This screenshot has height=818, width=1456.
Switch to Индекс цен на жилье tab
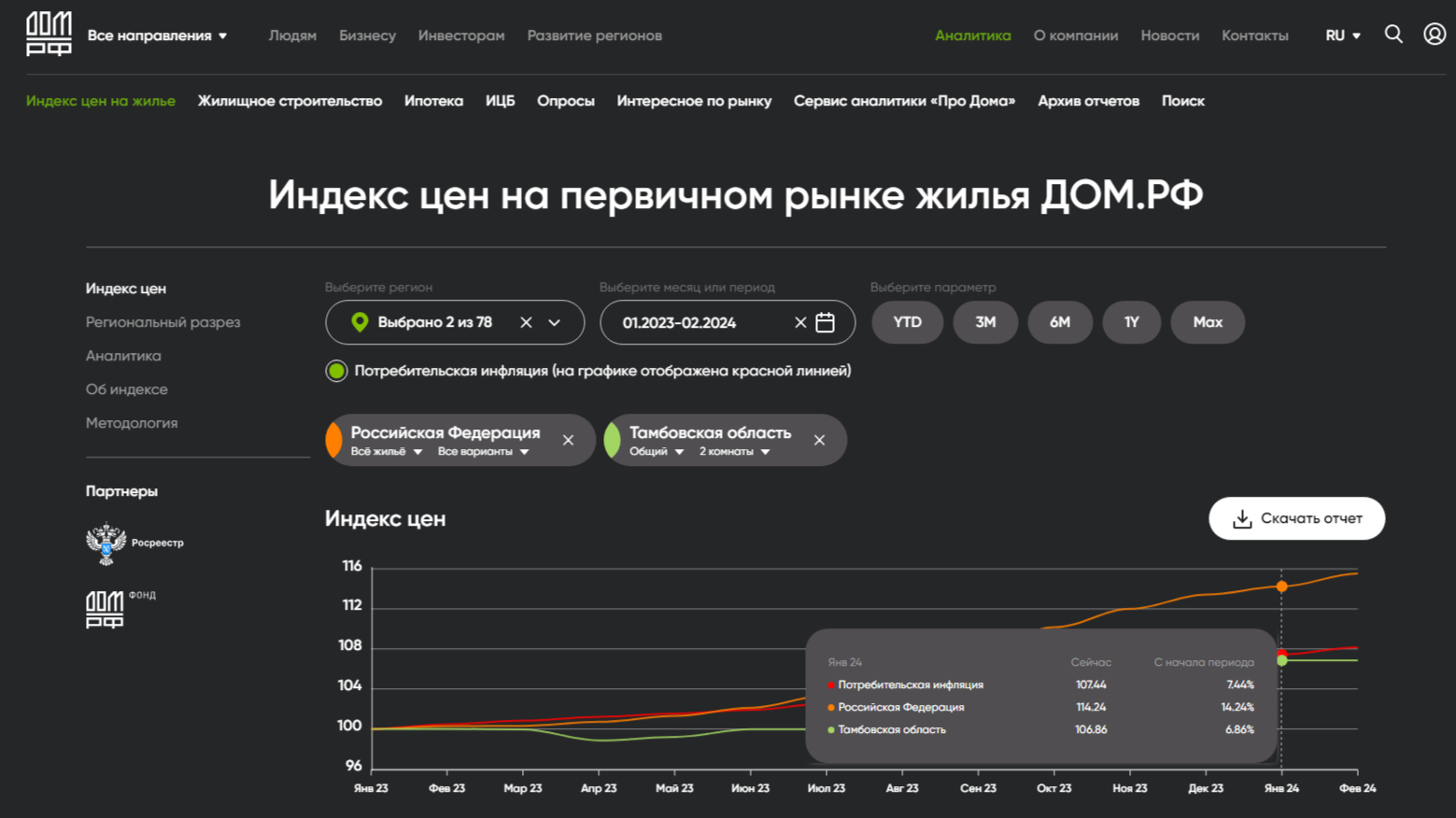pyautogui.click(x=101, y=101)
